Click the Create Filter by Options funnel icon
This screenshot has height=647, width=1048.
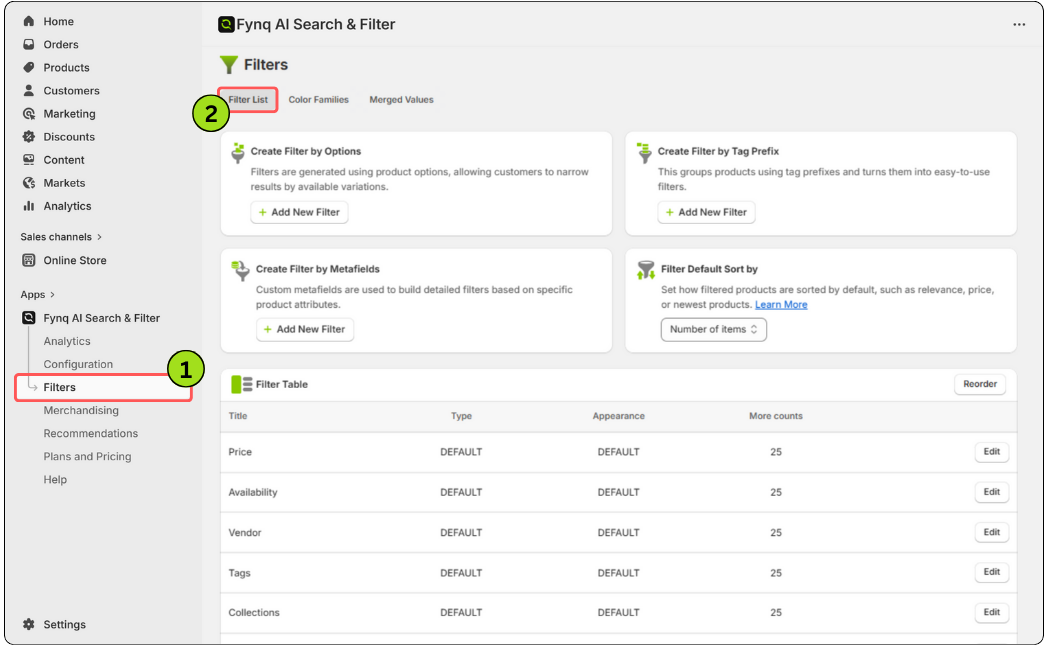pyautogui.click(x=237, y=153)
